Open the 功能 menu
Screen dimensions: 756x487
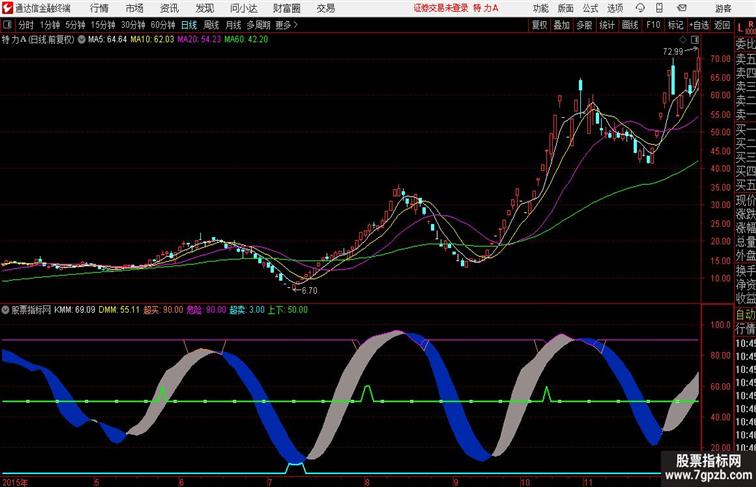(x=540, y=8)
